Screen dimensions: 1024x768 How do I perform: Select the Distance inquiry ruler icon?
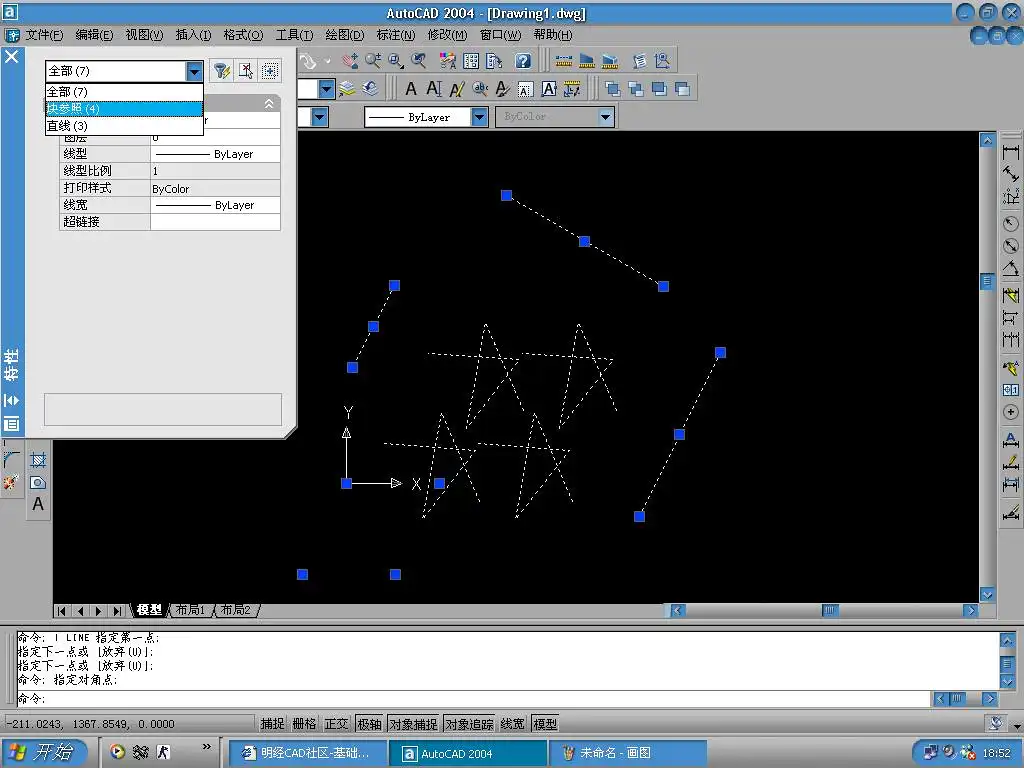564,61
